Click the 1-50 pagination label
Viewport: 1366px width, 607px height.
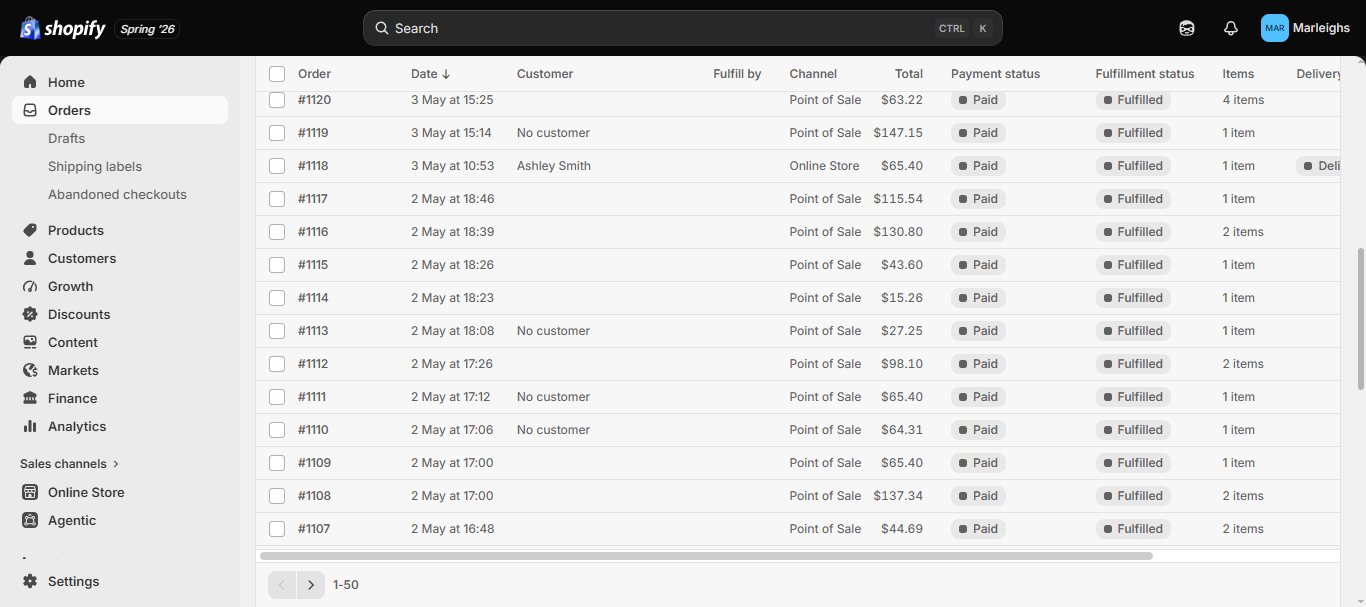[346, 585]
